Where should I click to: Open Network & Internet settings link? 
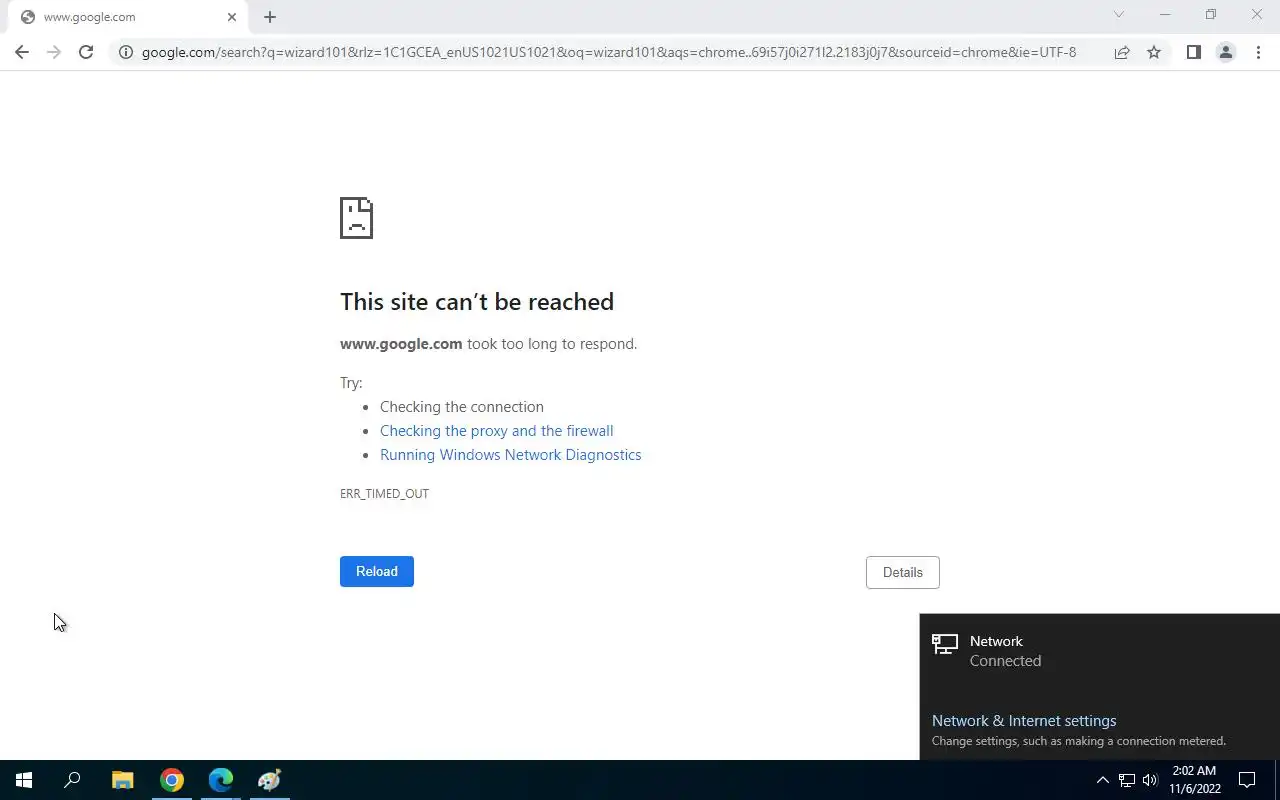click(x=1024, y=721)
